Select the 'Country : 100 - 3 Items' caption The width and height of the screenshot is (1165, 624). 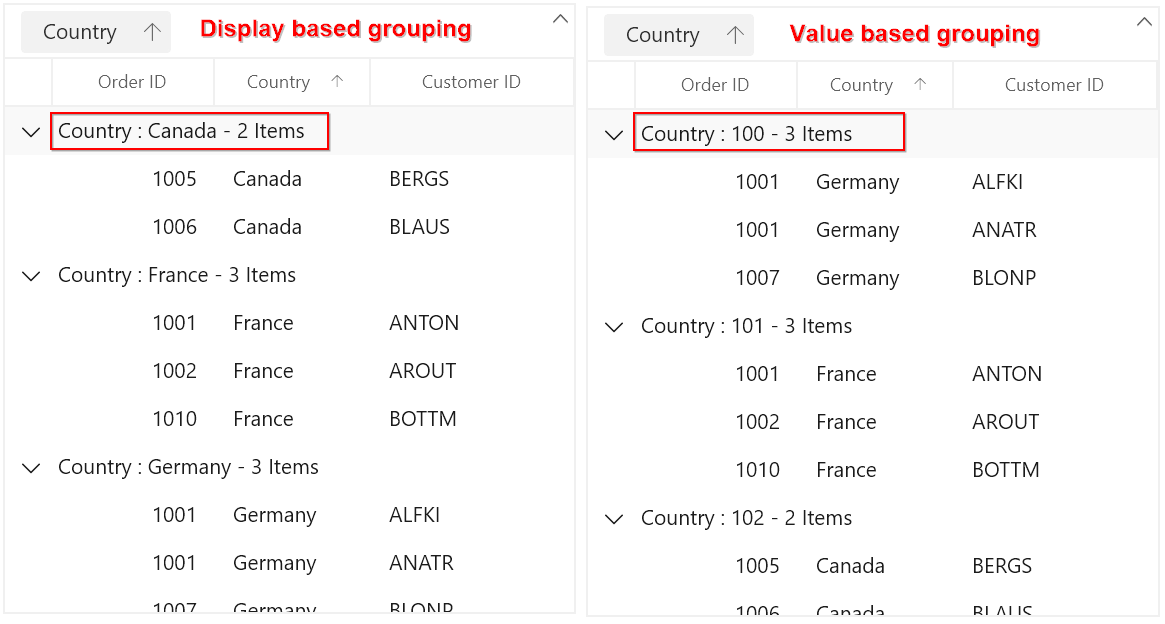[x=747, y=134]
